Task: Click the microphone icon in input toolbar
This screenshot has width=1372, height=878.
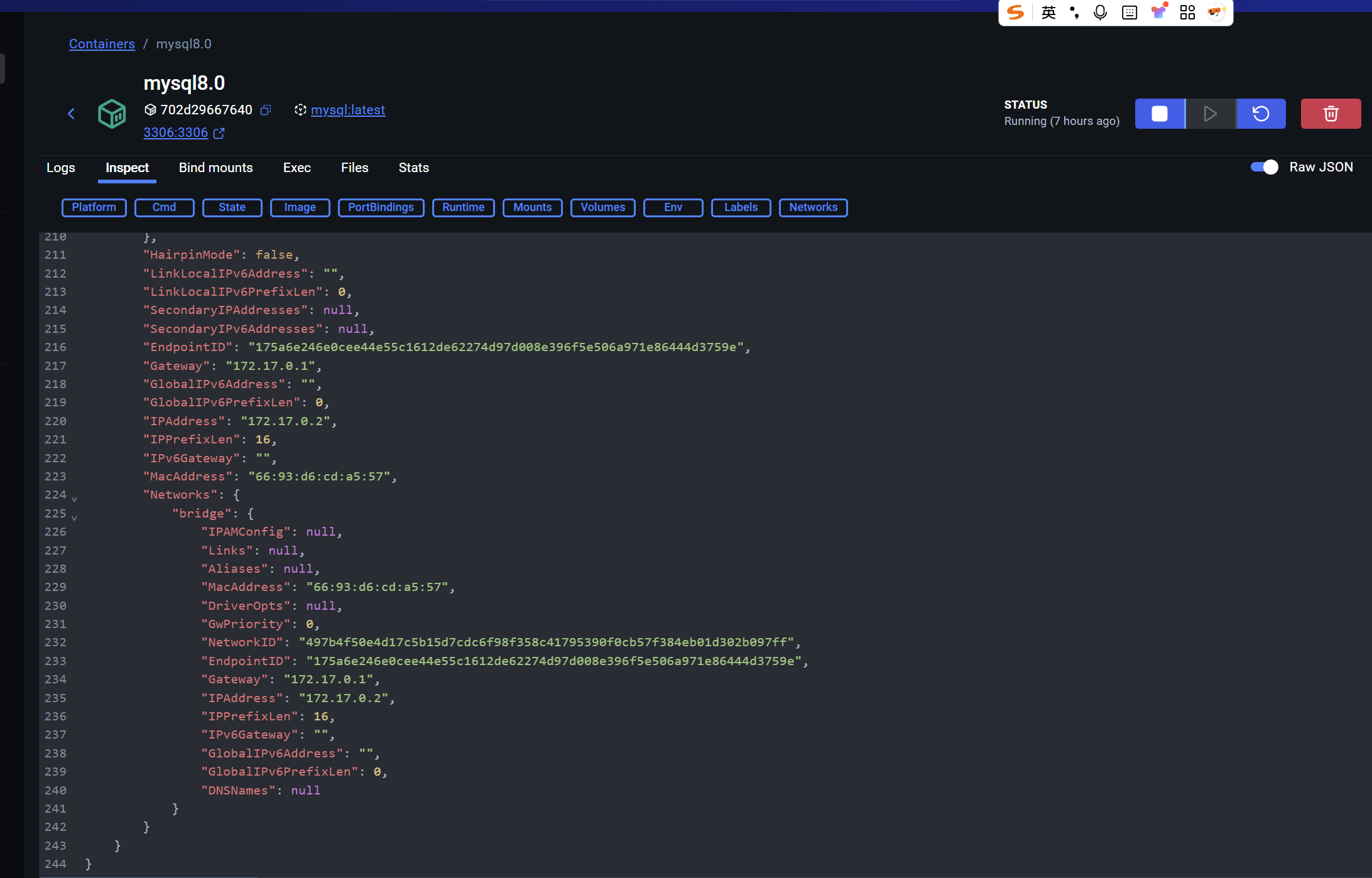Action: click(1100, 13)
